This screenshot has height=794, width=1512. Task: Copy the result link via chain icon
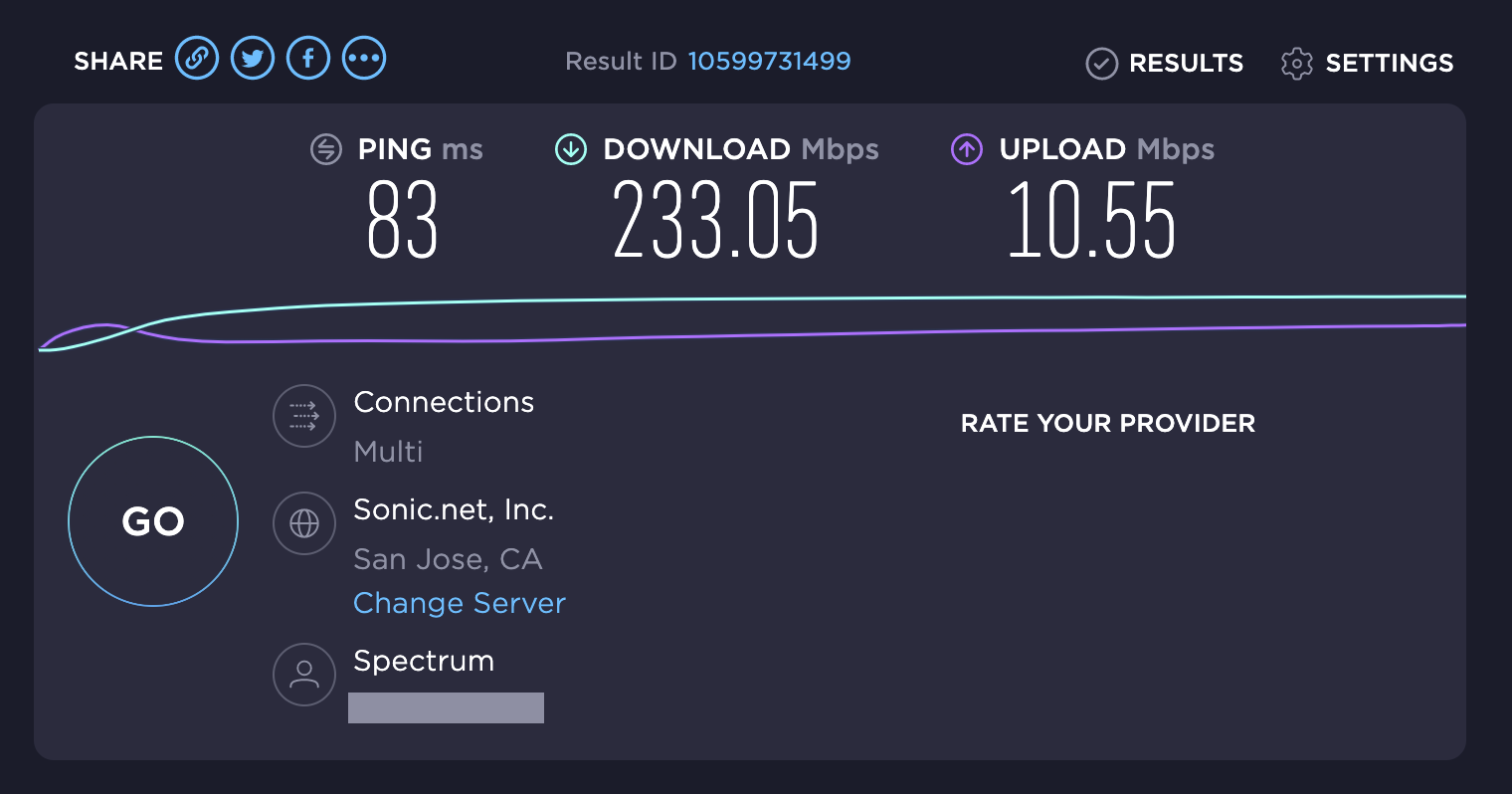click(x=197, y=59)
